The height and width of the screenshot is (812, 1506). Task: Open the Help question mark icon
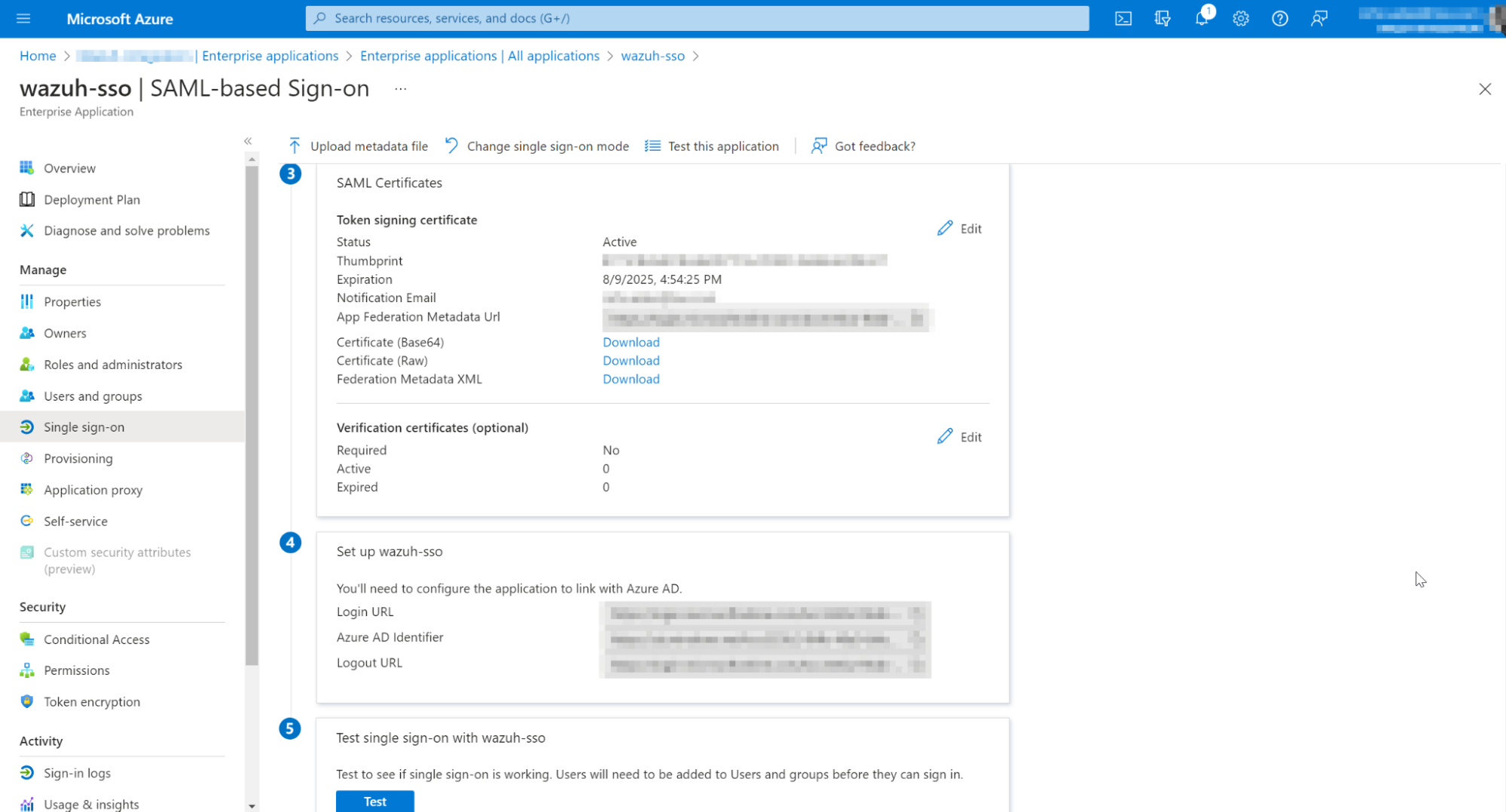(1280, 18)
